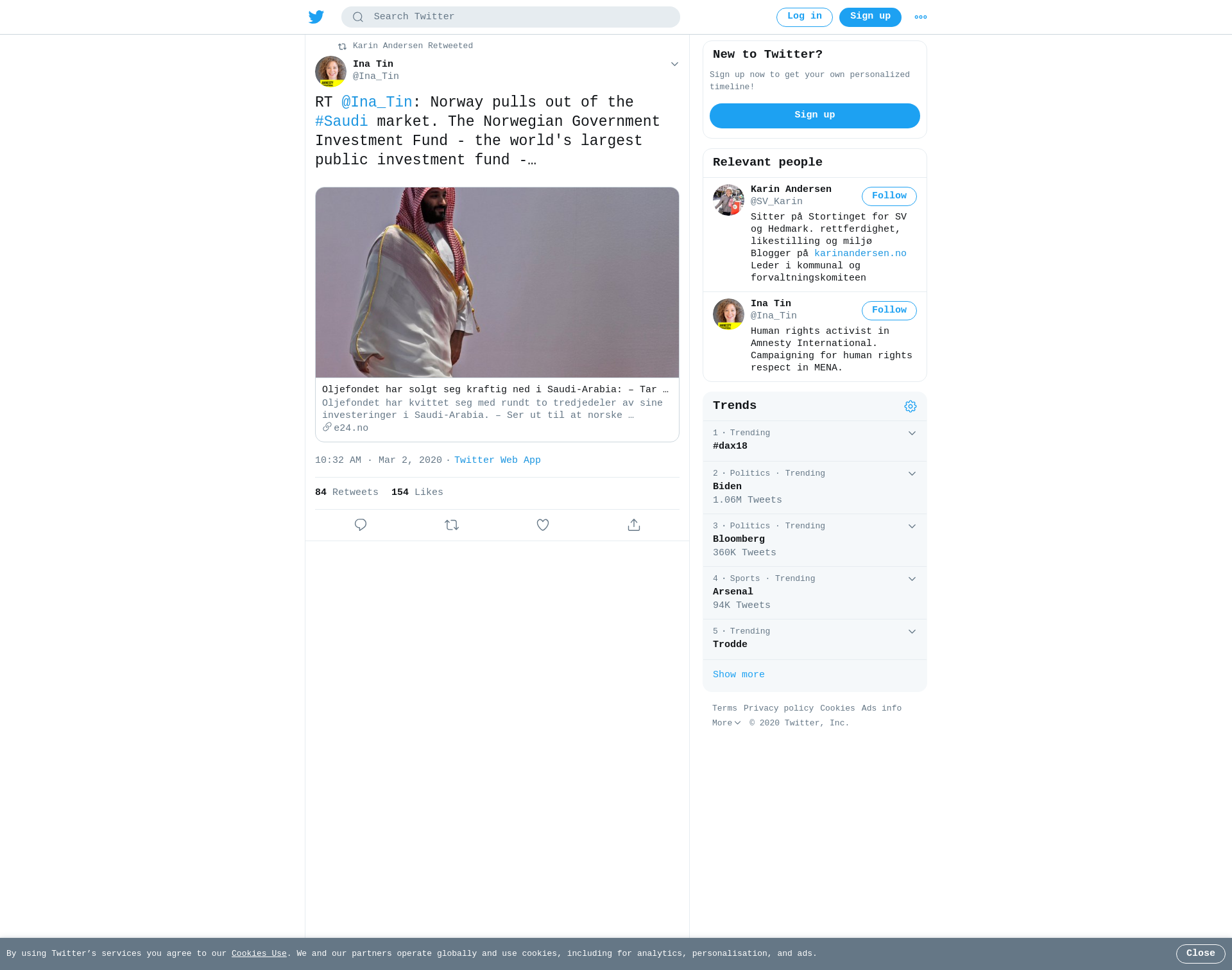The width and height of the screenshot is (1232, 970).
Task: Expand options for Arsenal trend
Action: pyautogui.click(x=912, y=579)
